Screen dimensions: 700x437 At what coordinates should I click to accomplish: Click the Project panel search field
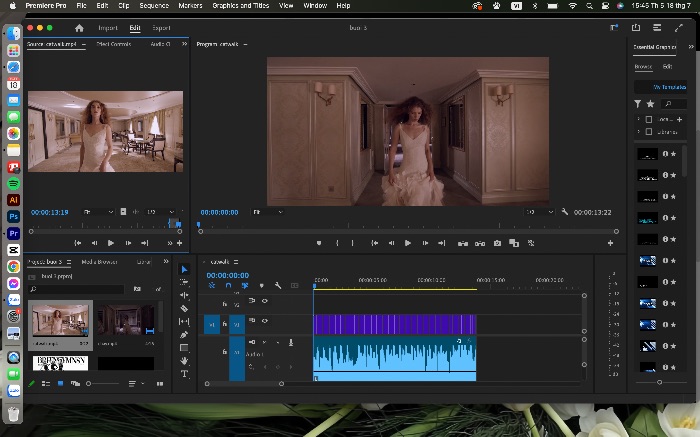76,289
